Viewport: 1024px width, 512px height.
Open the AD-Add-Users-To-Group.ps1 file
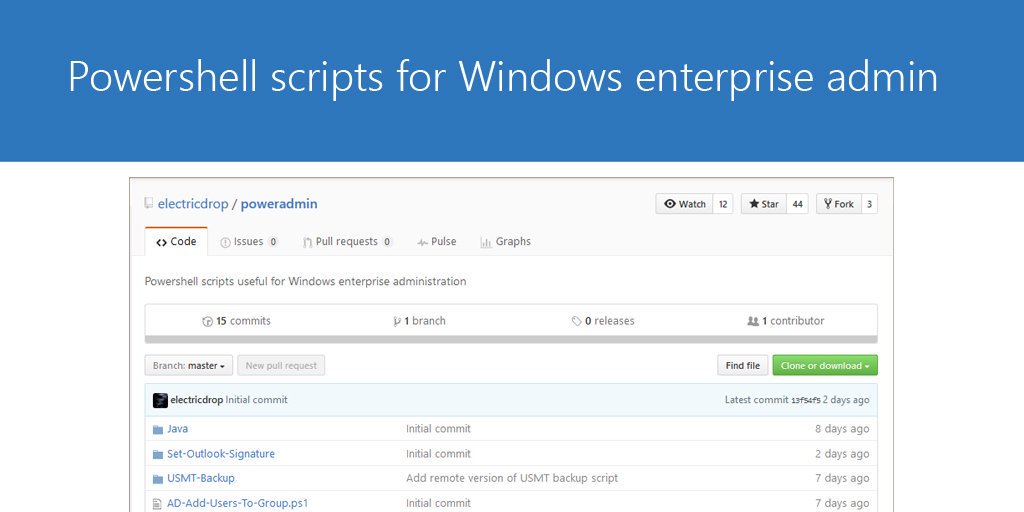pos(238,504)
